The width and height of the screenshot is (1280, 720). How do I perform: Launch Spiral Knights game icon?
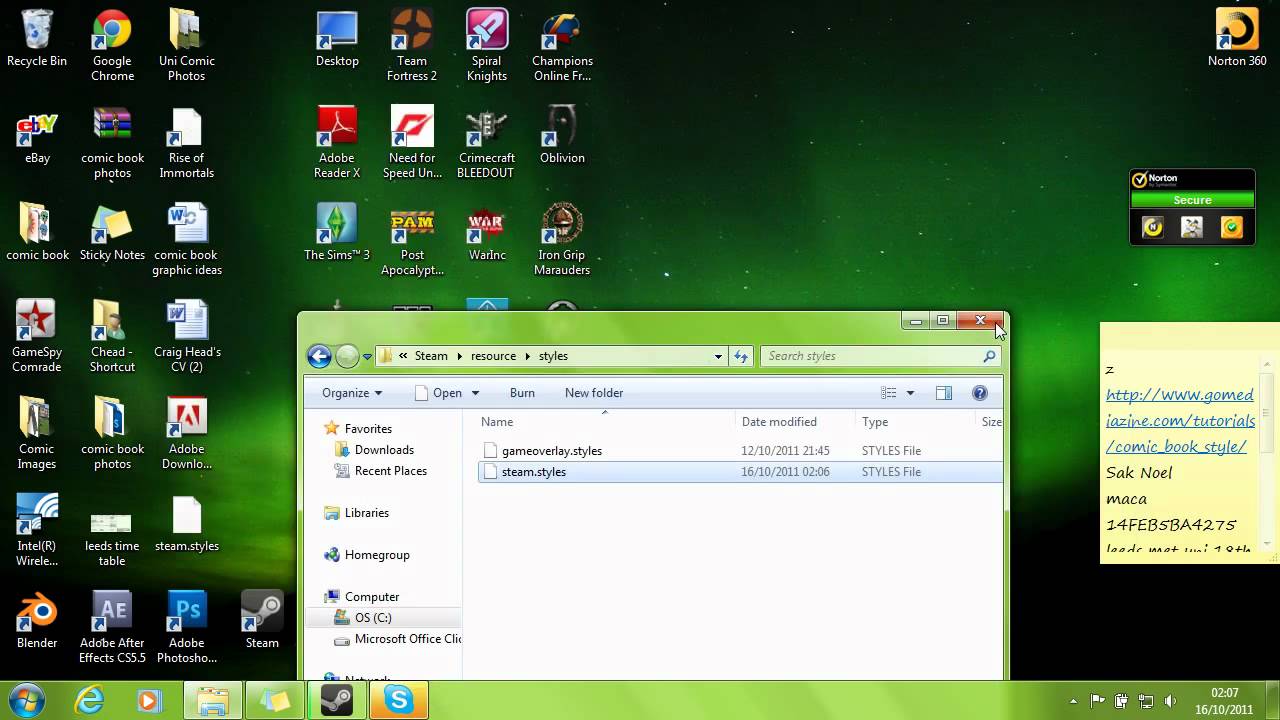coord(486,30)
